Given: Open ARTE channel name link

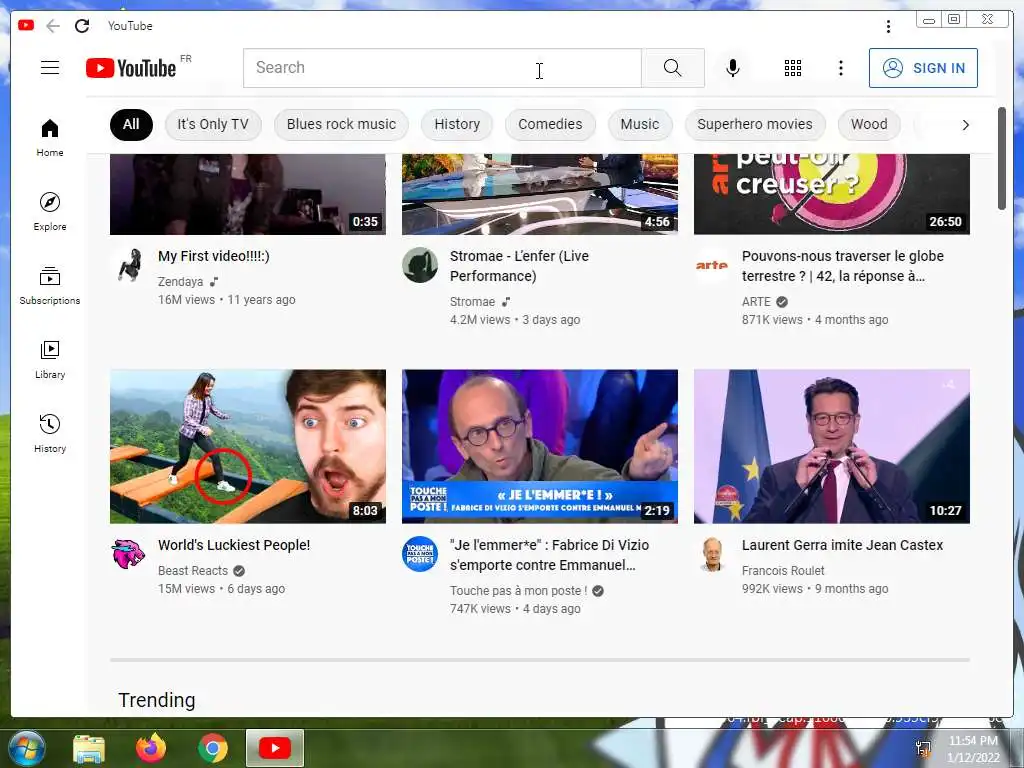Looking at the screenshot, I should [756, 302].
